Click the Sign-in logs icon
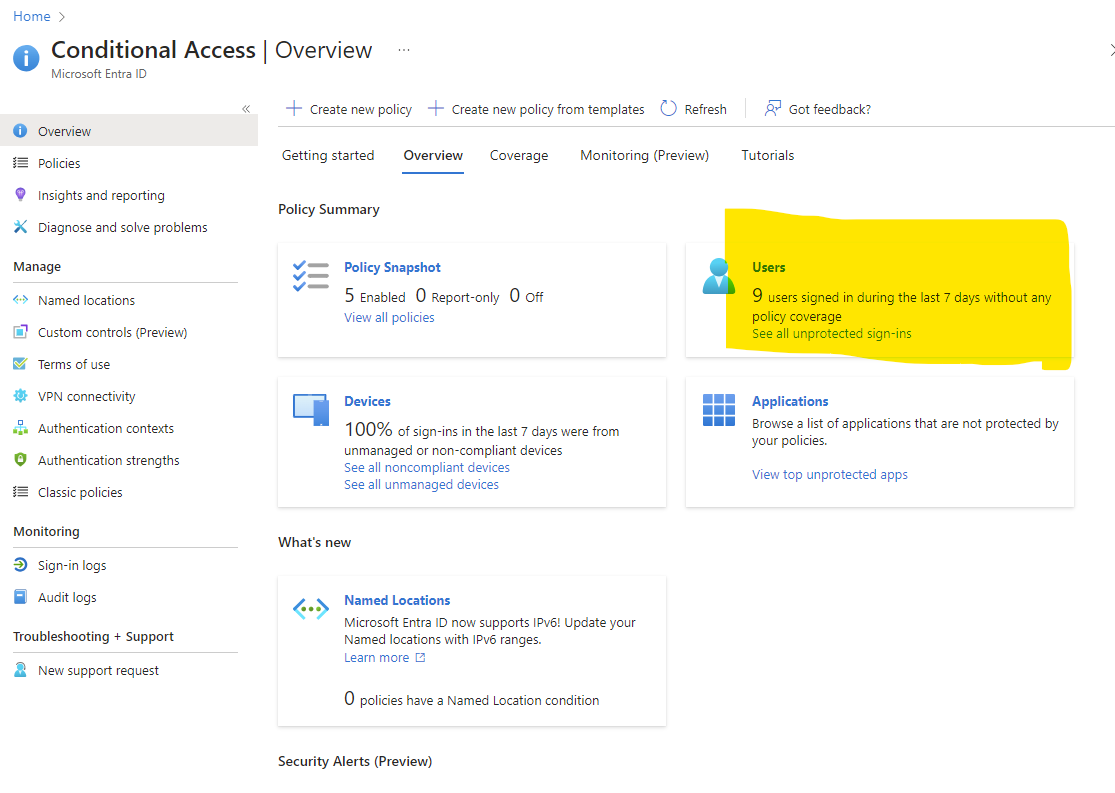Image resolution: width=1115 pixels, height=793 pixels. pyautogui.click(x=21, y=565)
